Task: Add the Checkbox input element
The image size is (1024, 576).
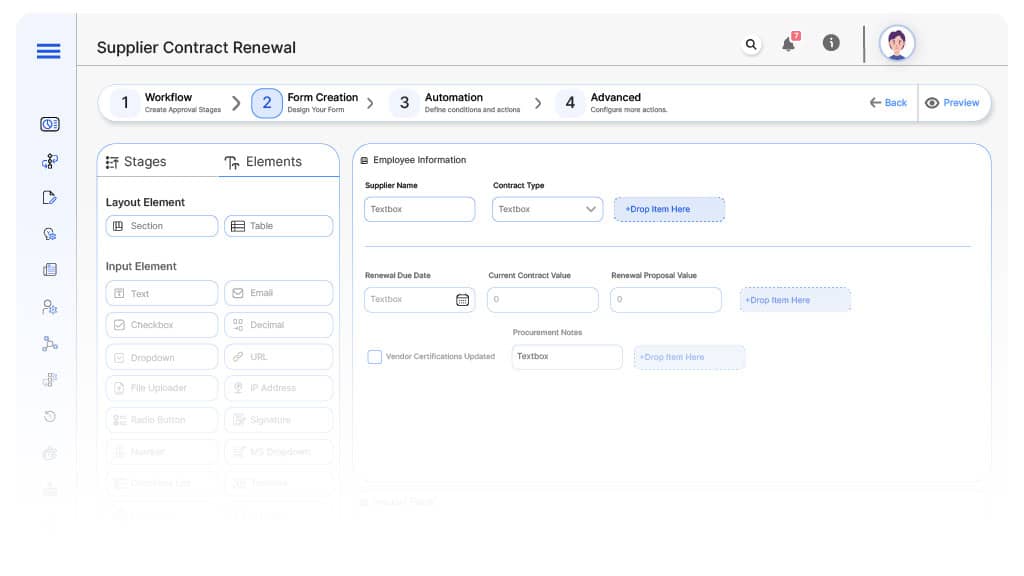Action: [x=162, y=325]
